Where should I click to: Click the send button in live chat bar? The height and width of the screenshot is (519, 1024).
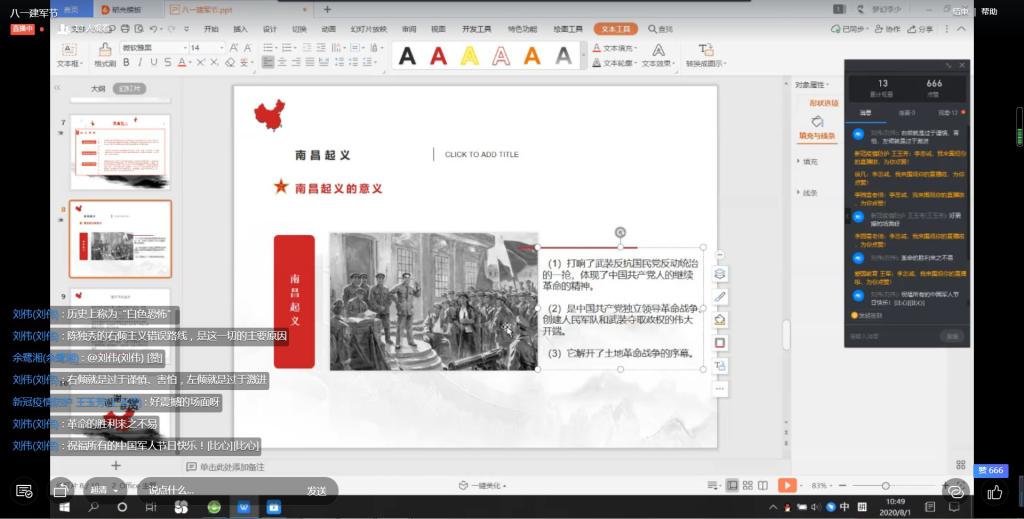coord(317,490)
